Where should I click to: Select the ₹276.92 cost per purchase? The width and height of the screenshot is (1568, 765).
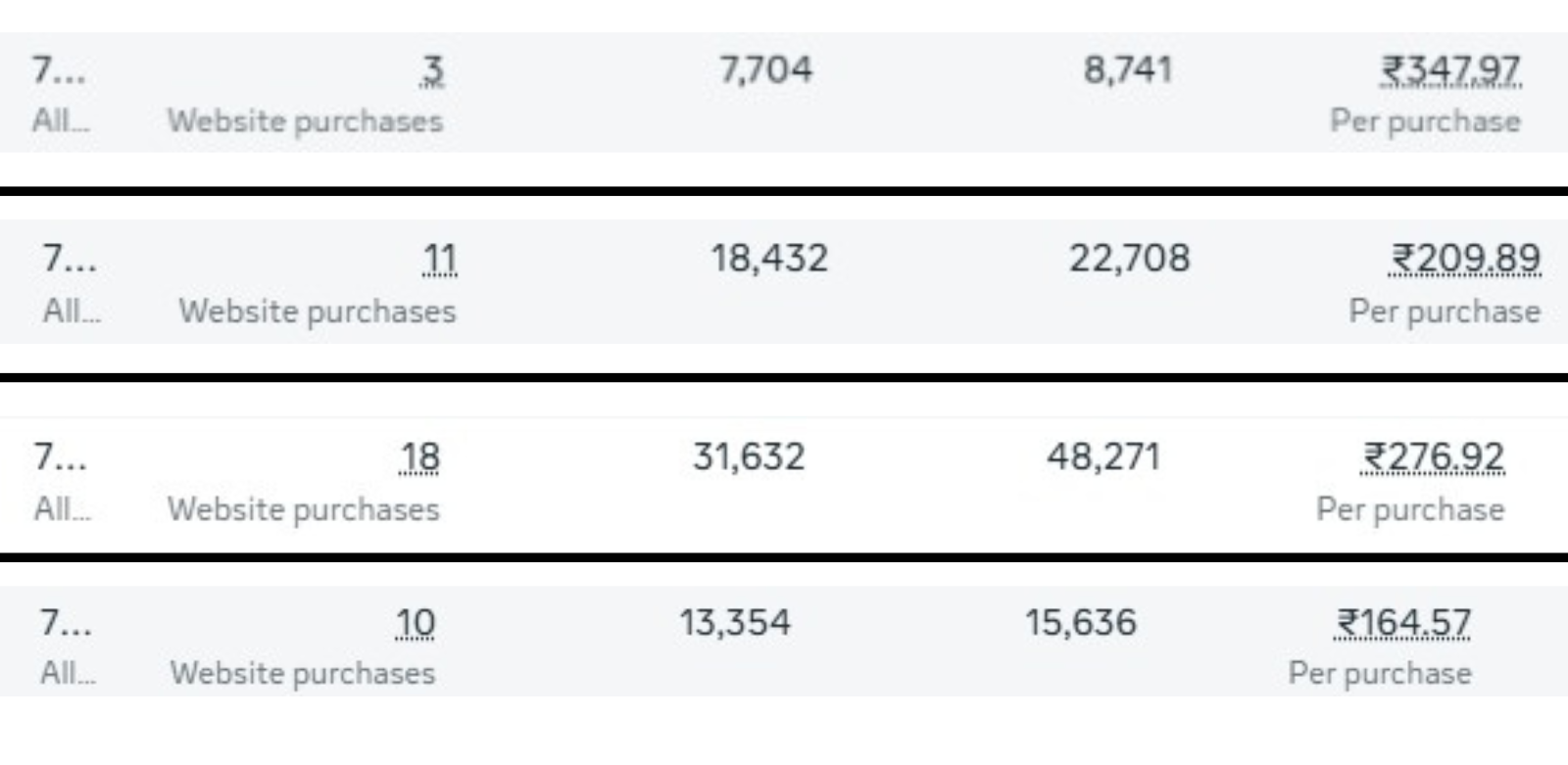[x=1434, y=457]
